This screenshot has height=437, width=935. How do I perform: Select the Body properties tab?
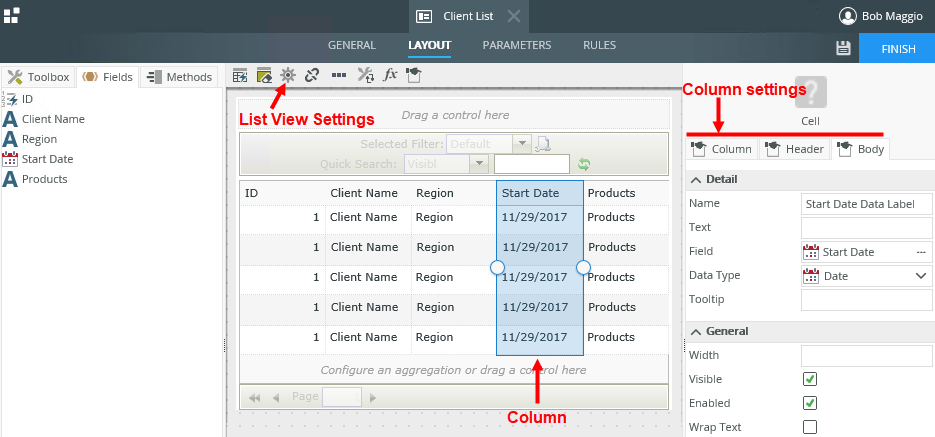click(862, 149)
